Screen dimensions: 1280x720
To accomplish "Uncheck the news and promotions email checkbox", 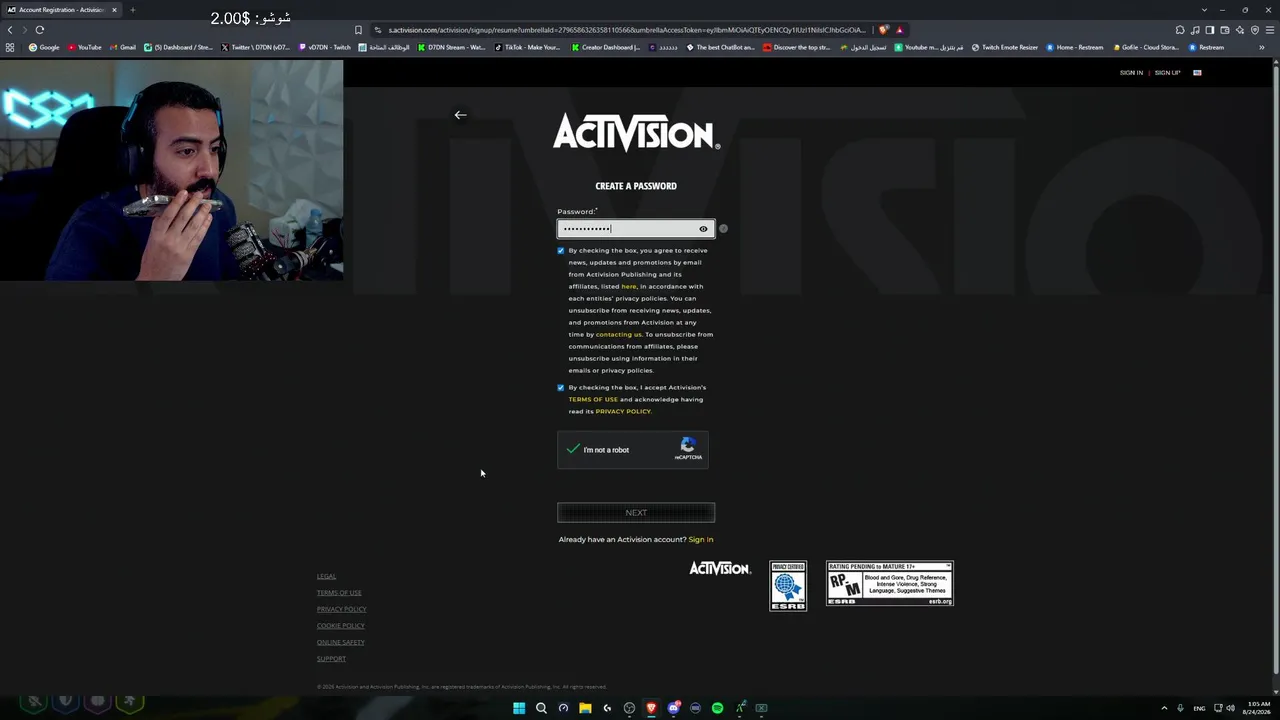I will [x=560, y=251].
